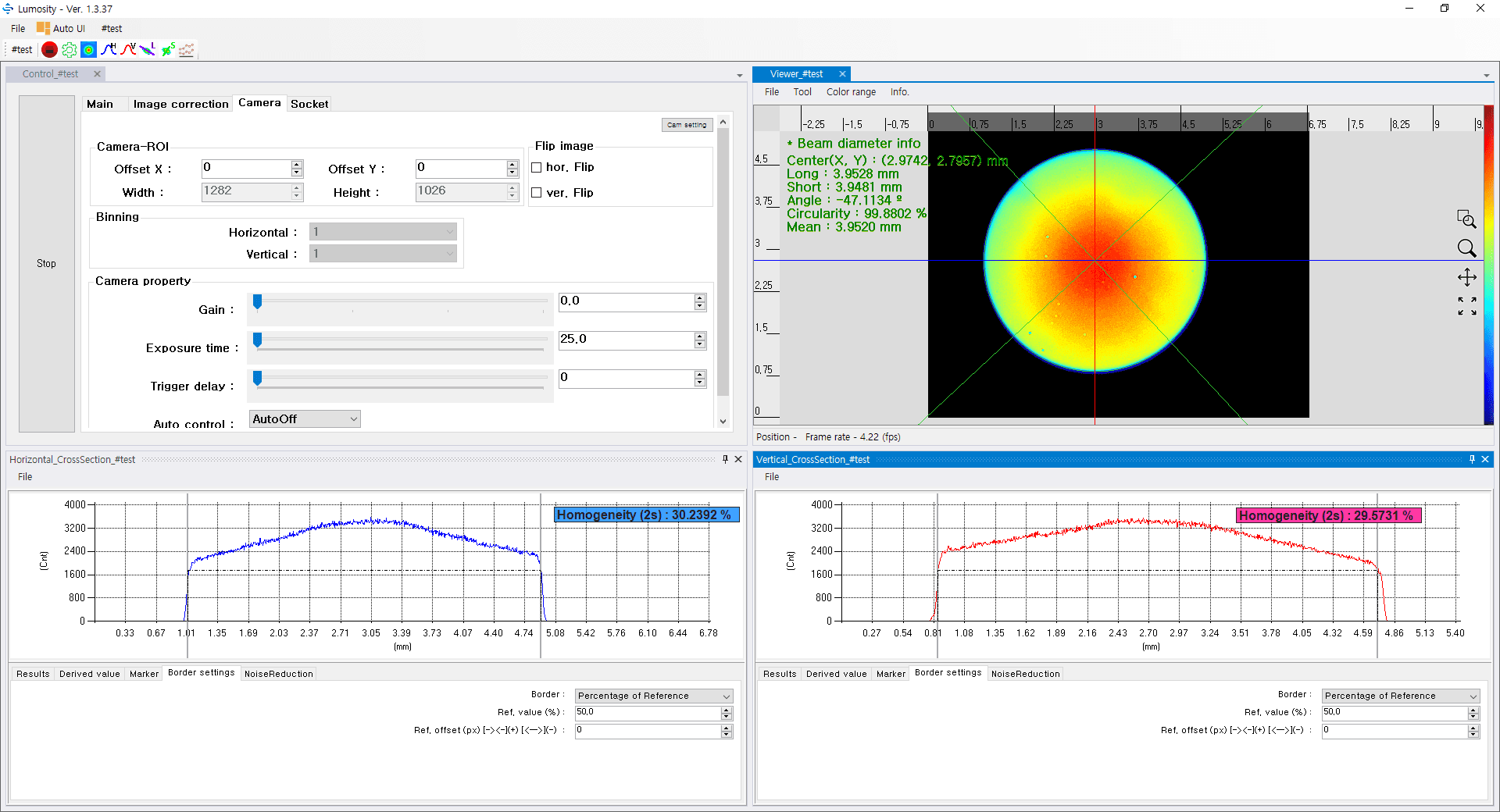Open horizontal cross-section (H) toolbar icon
The width and height of the screenshot is (1500, 812).
(x=109, y=50)
